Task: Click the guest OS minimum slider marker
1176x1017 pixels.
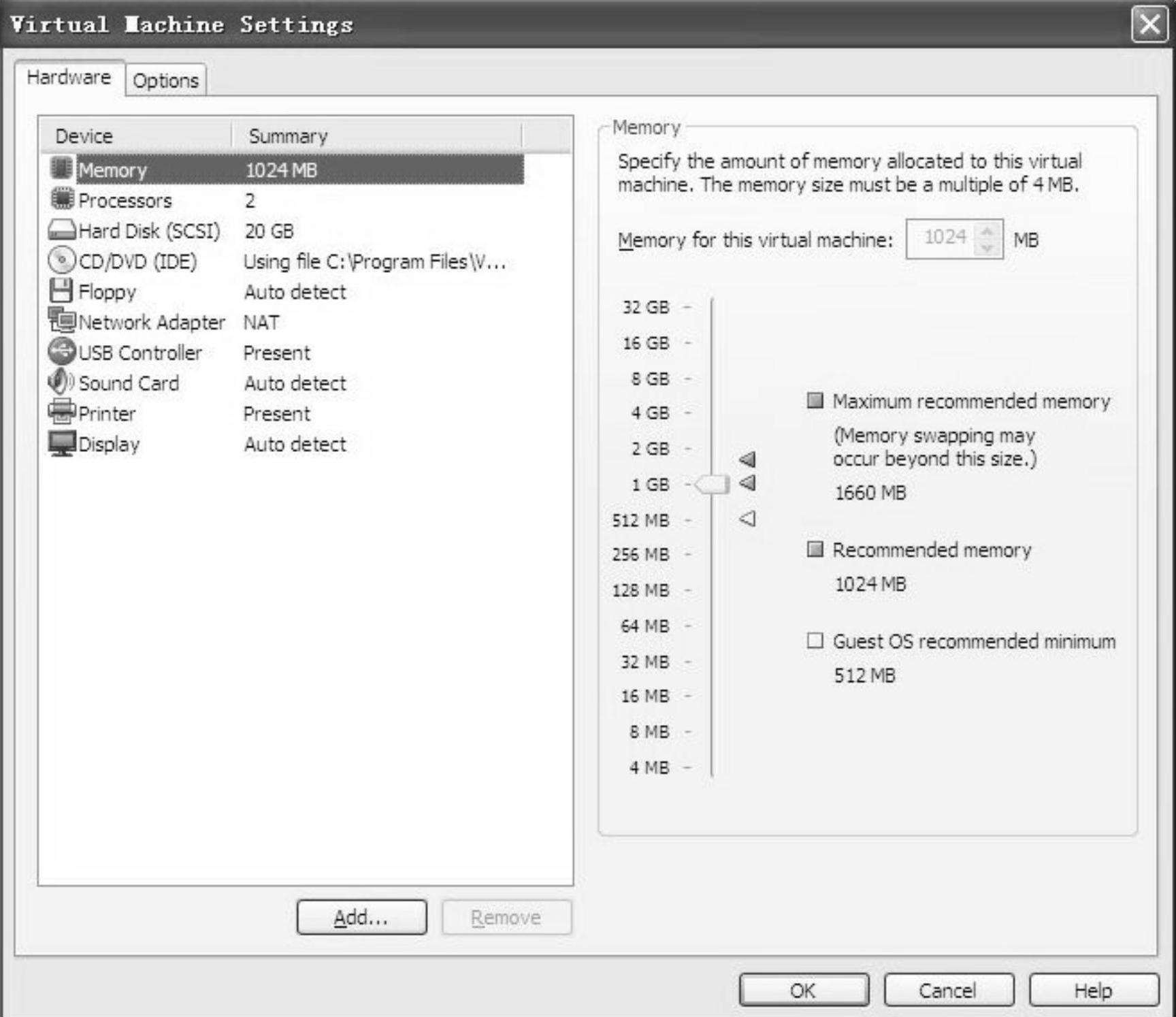Action: pyautogui.click(x=747, y=519)
